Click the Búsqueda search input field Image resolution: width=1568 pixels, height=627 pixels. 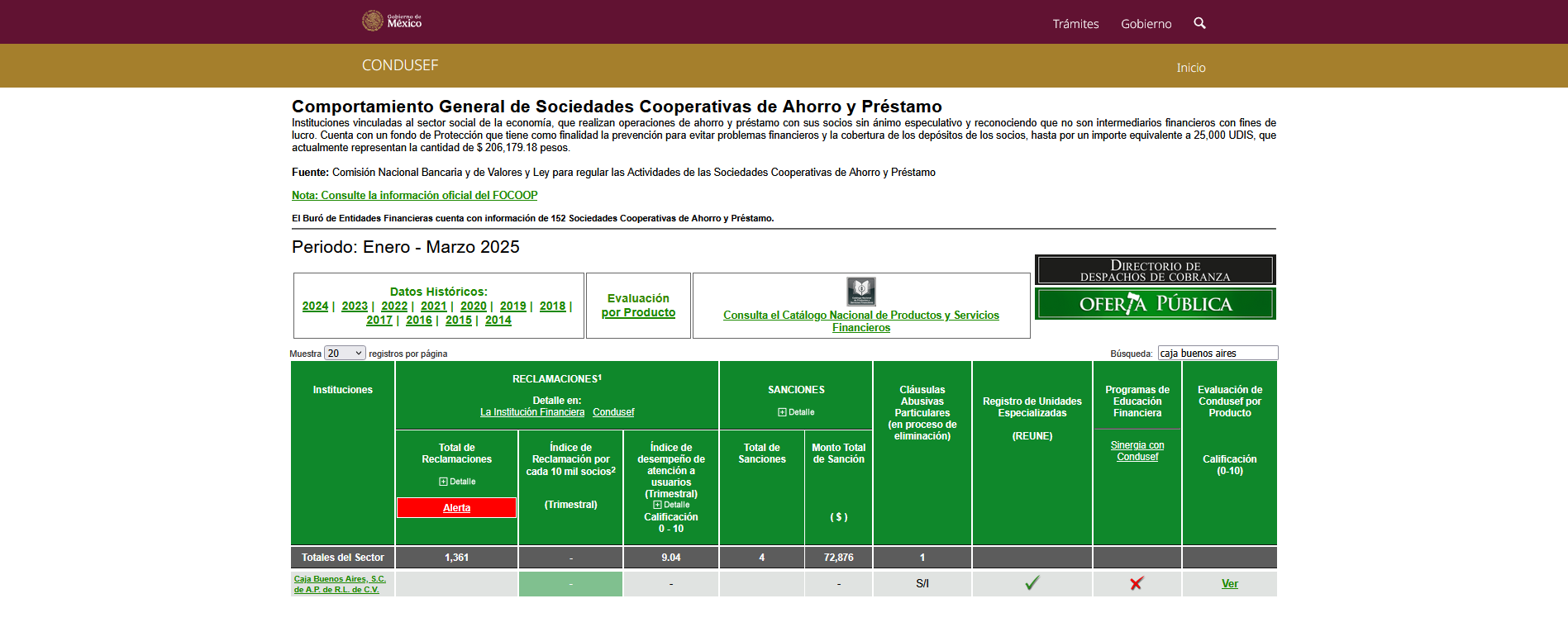1218,354
